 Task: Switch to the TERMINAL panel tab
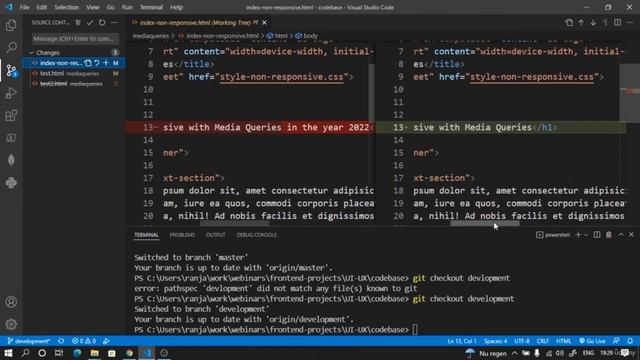click(x=146, y=235)
